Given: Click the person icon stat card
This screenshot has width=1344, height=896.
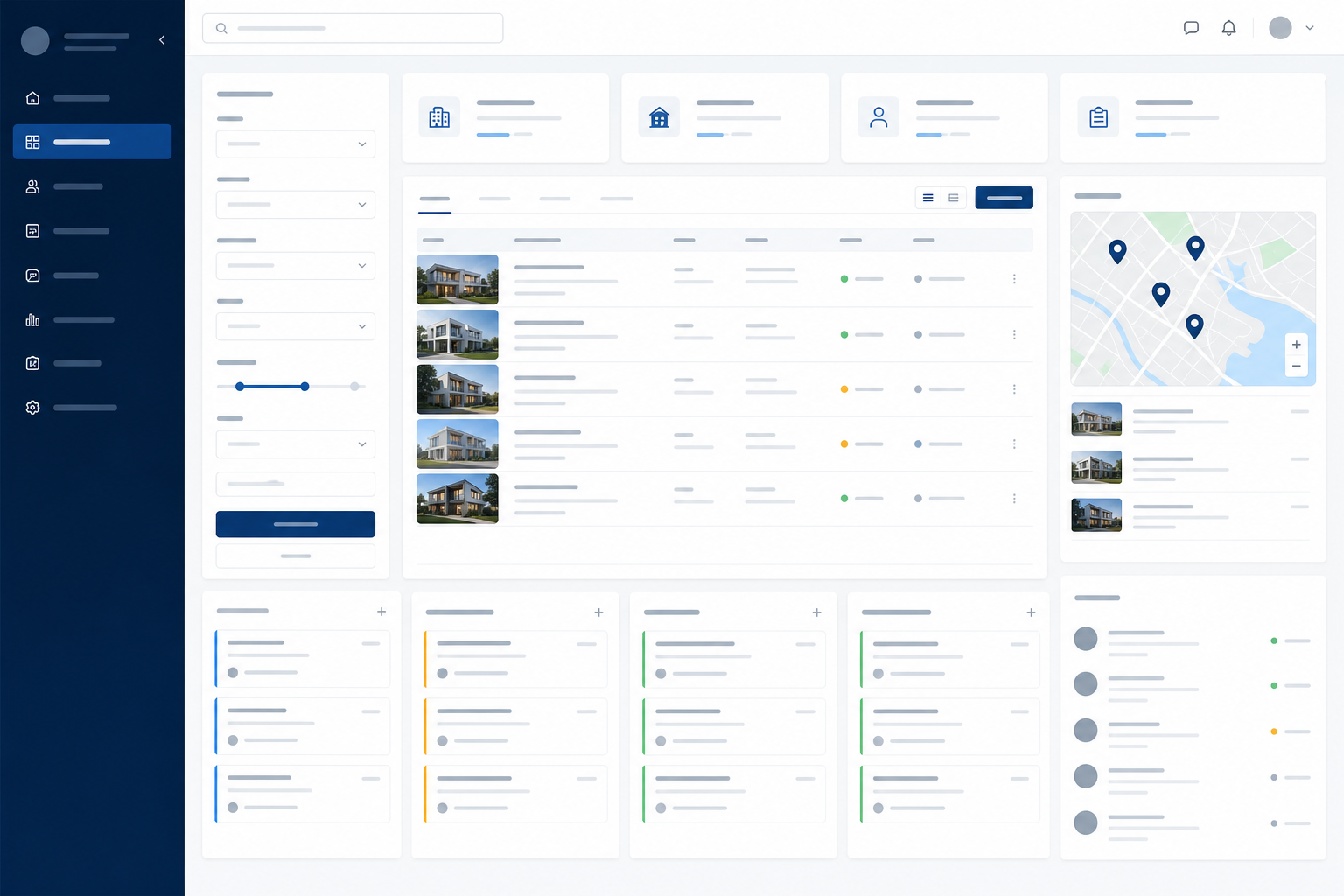Looking at the screenshot, I should click(x=878, y=117).
